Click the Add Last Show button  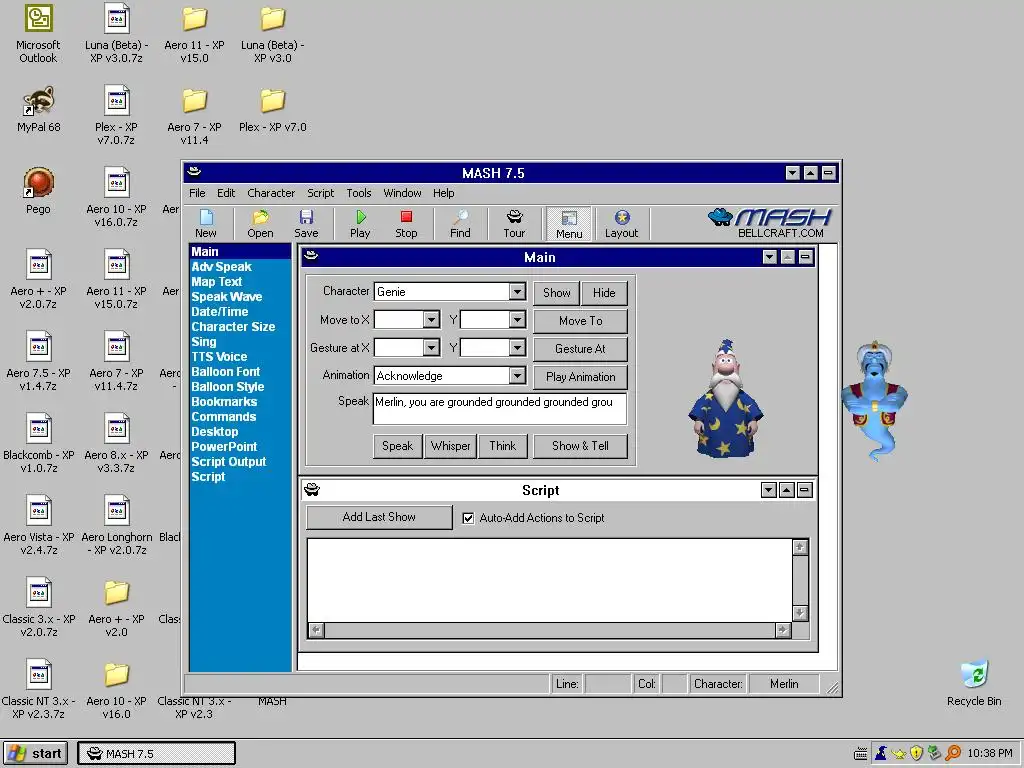(x=379, y=517)
